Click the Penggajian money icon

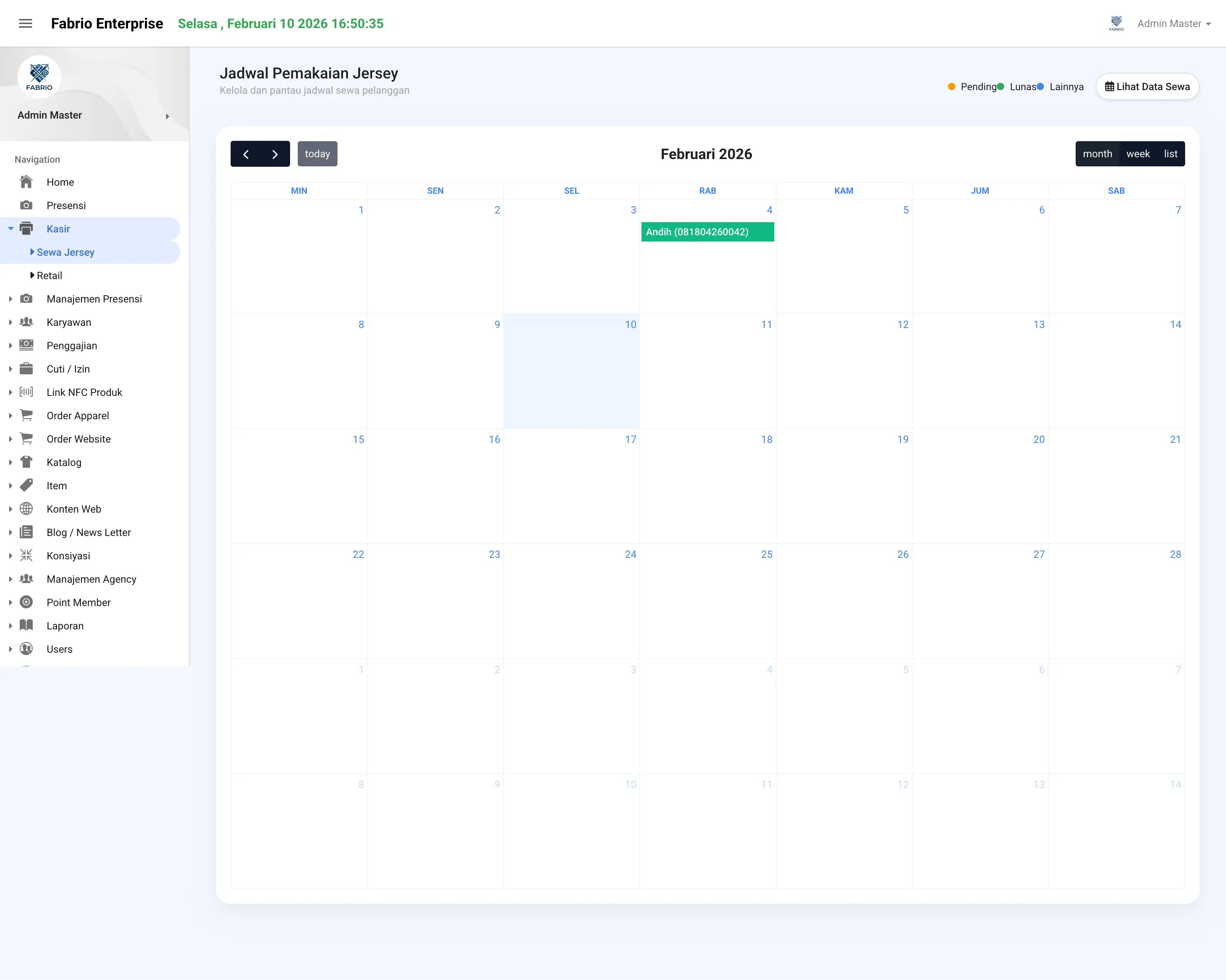pyautogui.click(x=26, y=345)
